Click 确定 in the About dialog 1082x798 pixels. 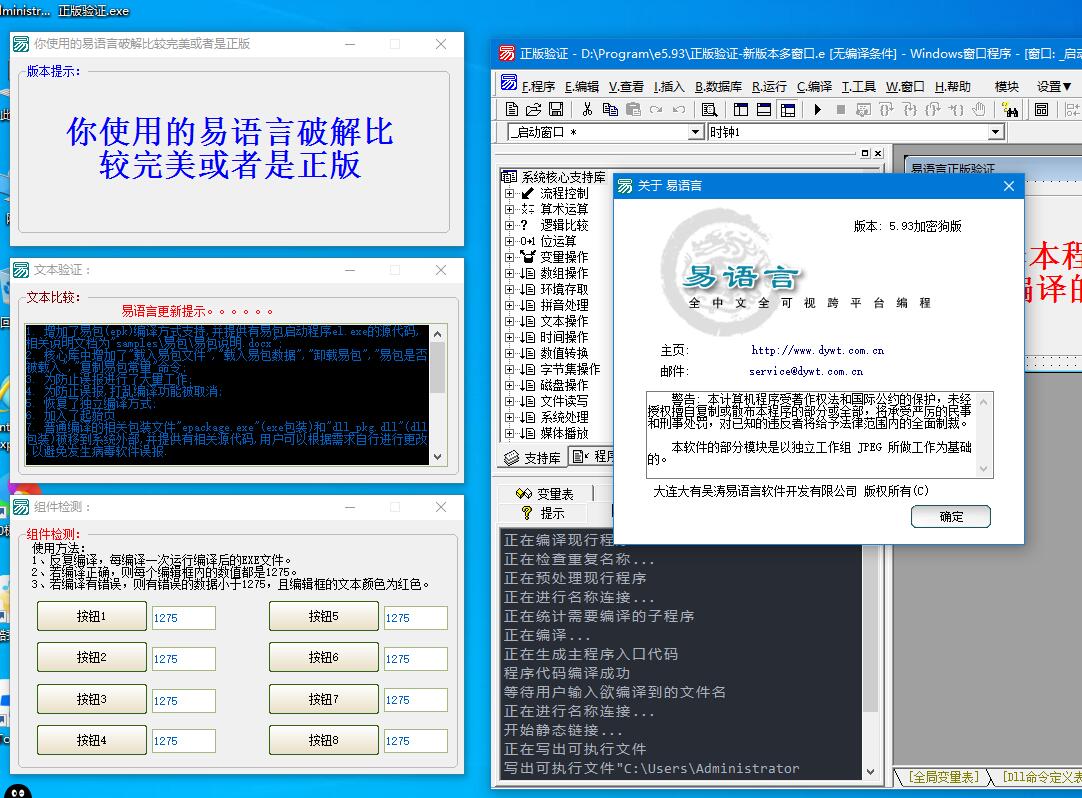pos(951,516)
